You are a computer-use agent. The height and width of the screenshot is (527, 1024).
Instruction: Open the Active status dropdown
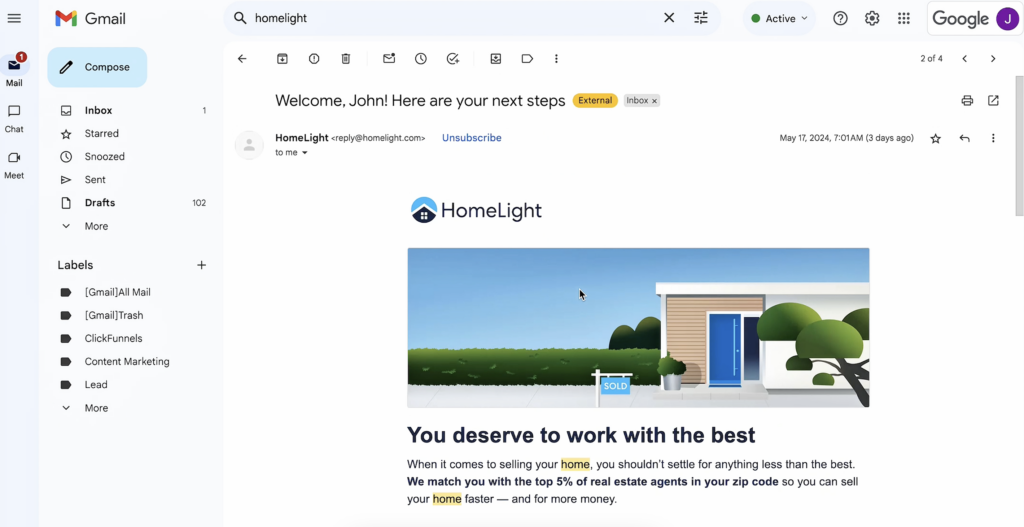(779, 18)
